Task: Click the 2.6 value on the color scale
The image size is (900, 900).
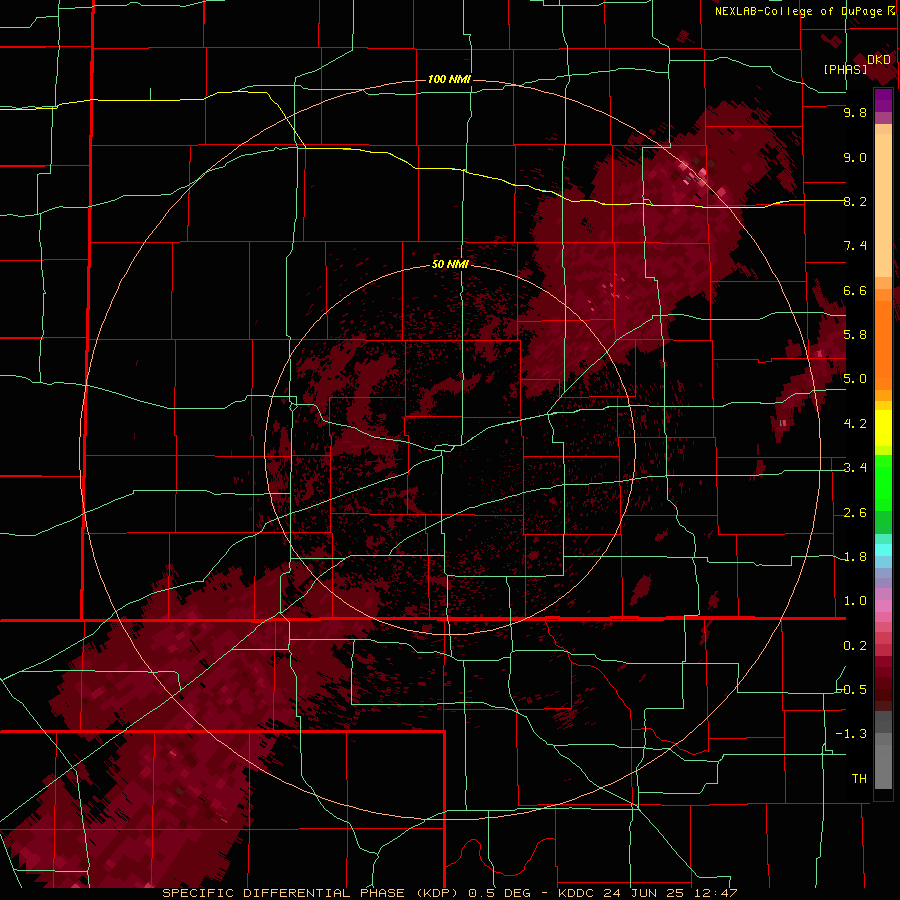Action: click(x=855, y=513)
